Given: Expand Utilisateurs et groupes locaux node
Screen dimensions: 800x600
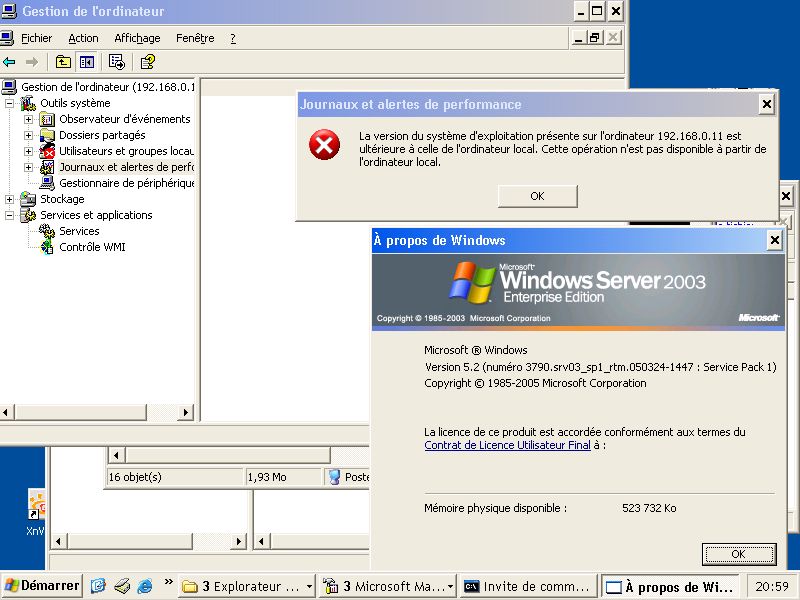Looking at the screenshot, I should (29, 152).
